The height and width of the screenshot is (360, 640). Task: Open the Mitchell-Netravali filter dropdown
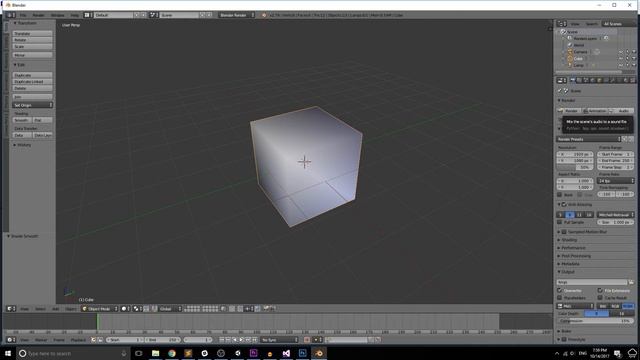616,215
